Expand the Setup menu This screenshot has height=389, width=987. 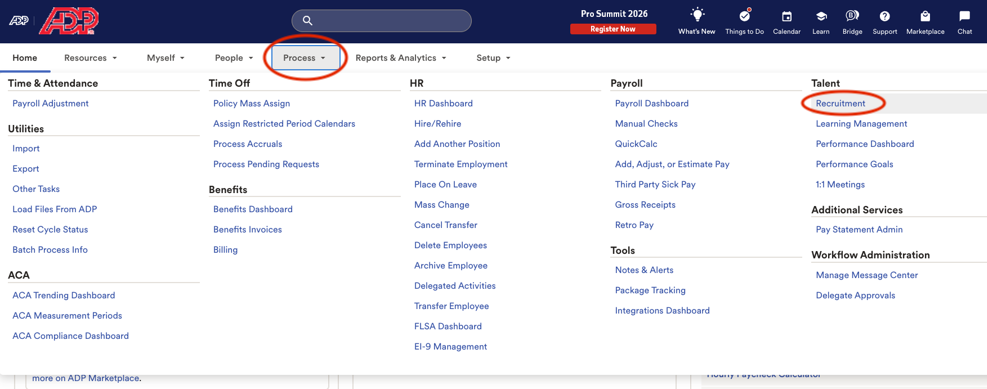coord(493,58)
